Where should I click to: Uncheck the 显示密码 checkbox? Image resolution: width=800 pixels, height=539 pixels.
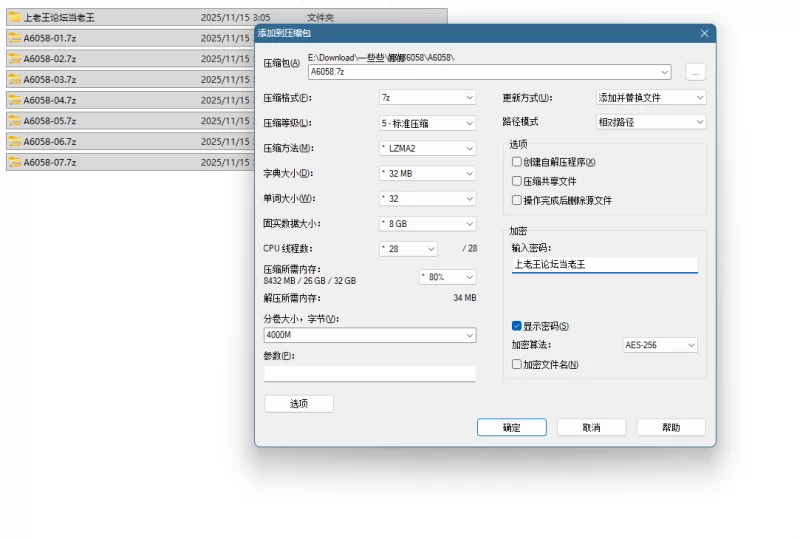coord(516,326)
